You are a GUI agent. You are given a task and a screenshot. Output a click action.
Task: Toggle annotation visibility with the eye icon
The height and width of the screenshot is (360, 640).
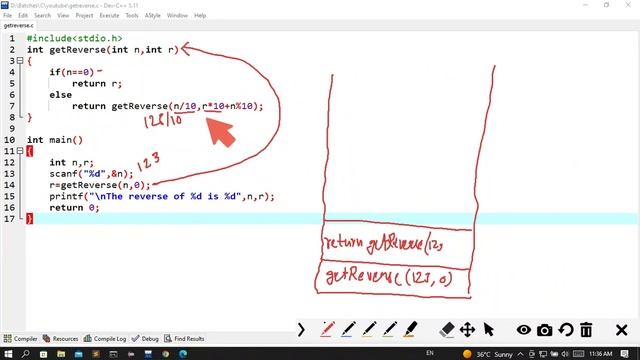coord(524,329)
